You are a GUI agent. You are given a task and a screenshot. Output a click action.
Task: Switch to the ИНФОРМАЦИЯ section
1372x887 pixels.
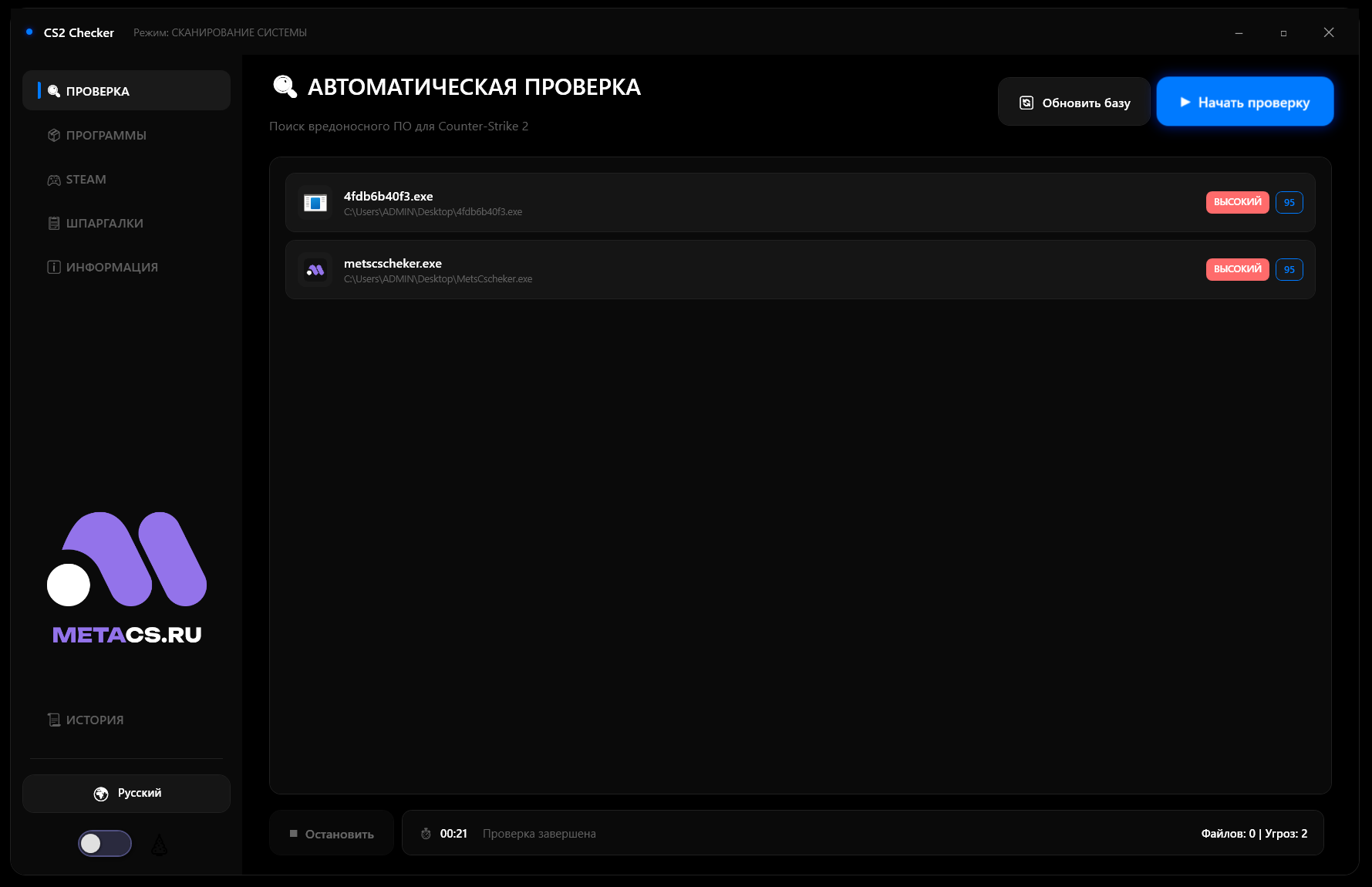(111, 268)
